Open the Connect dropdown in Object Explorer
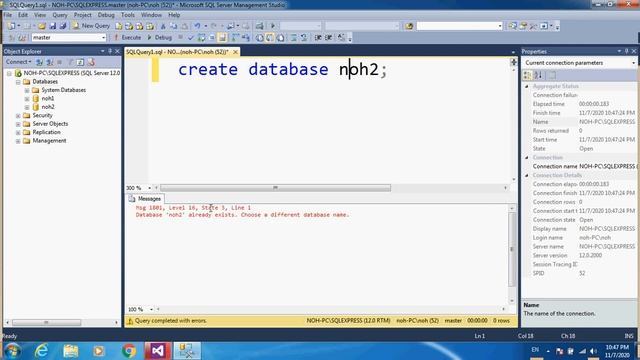This screenshot has height=360, width=640. pos(18,62)
